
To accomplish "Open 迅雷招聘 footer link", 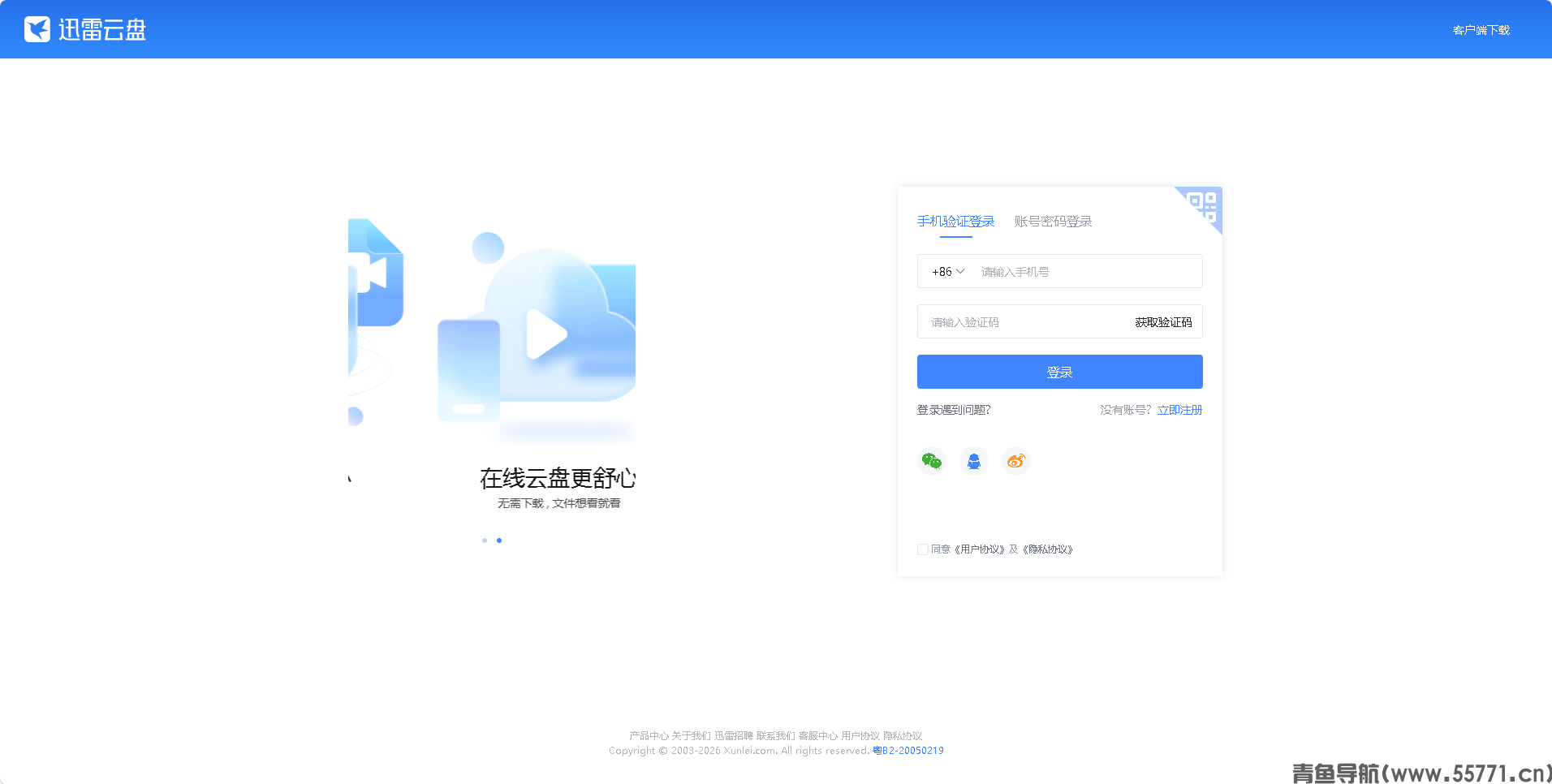I will 734,736.
